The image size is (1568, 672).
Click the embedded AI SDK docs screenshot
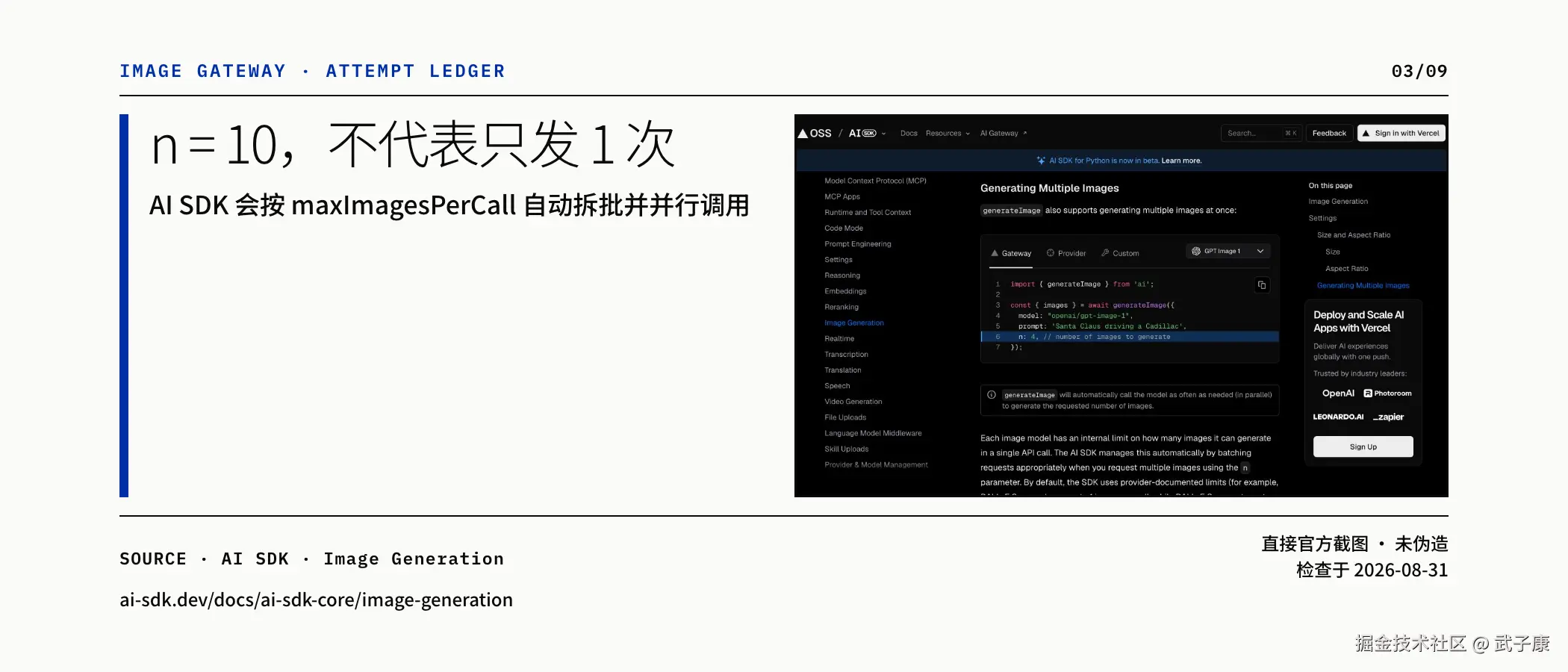(1121, 305)
